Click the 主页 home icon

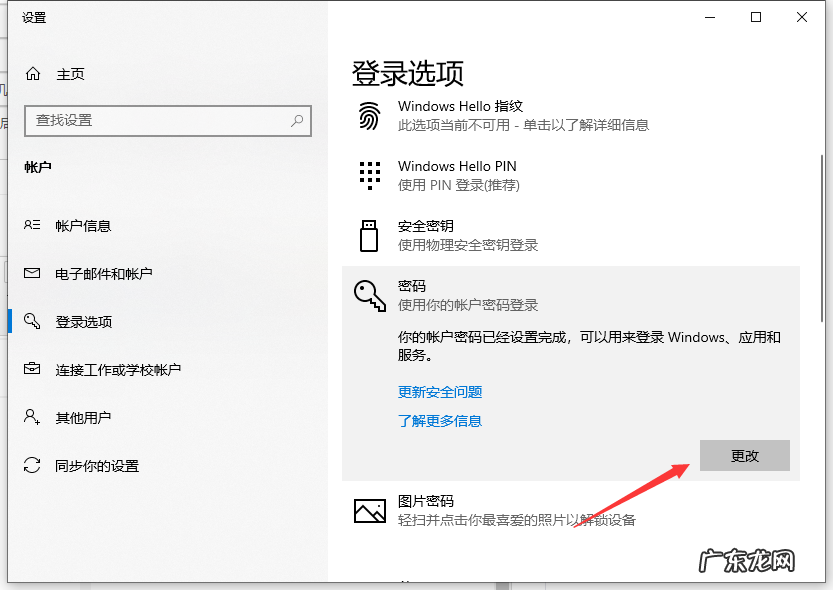pos(31,74)
